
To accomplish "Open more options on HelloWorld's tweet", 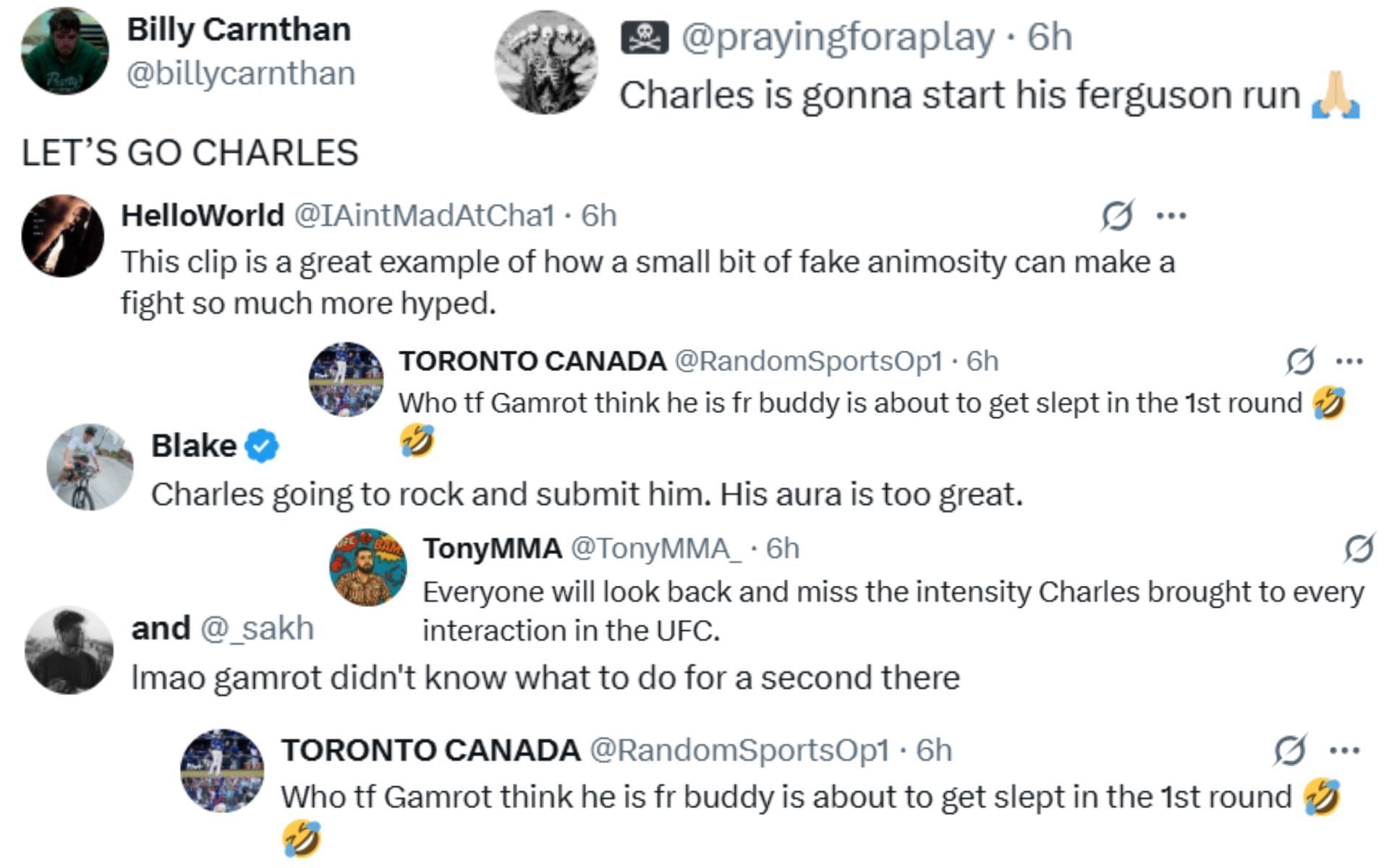I will pos(1171,216).
